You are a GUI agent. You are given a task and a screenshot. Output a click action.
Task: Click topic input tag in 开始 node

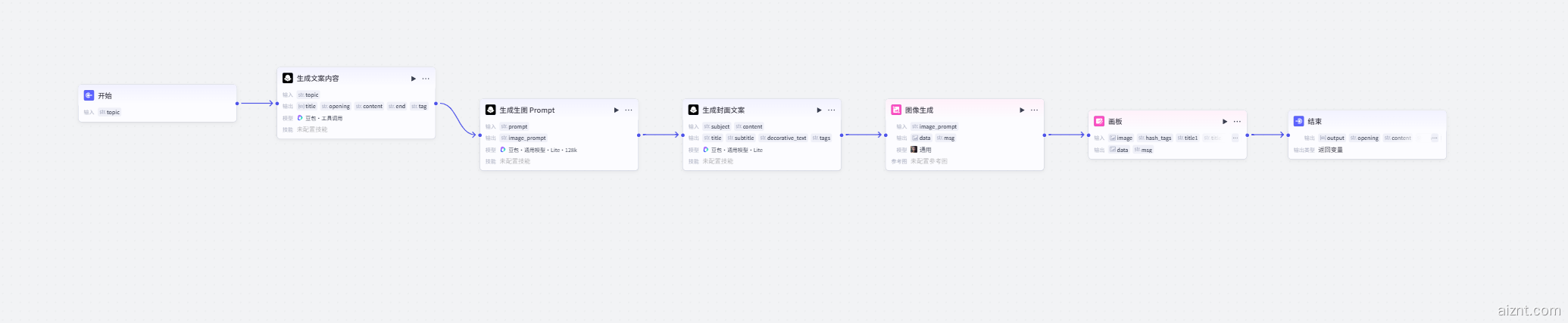click(x=110, y=112)
